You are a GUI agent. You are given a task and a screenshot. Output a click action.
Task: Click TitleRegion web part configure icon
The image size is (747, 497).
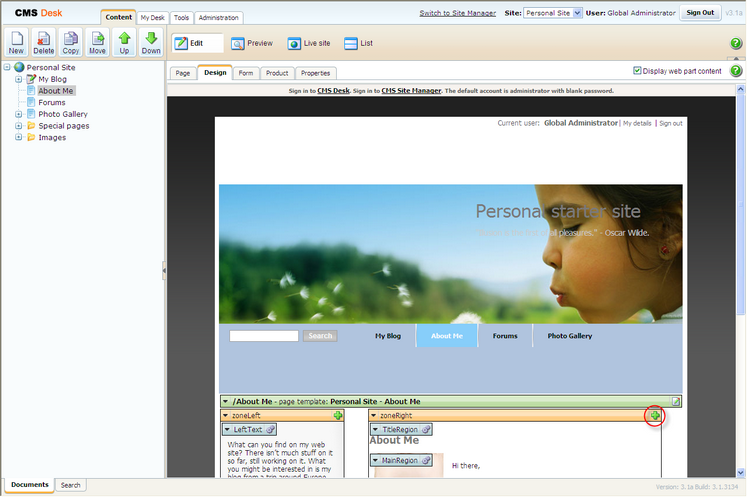click(426, 429)
